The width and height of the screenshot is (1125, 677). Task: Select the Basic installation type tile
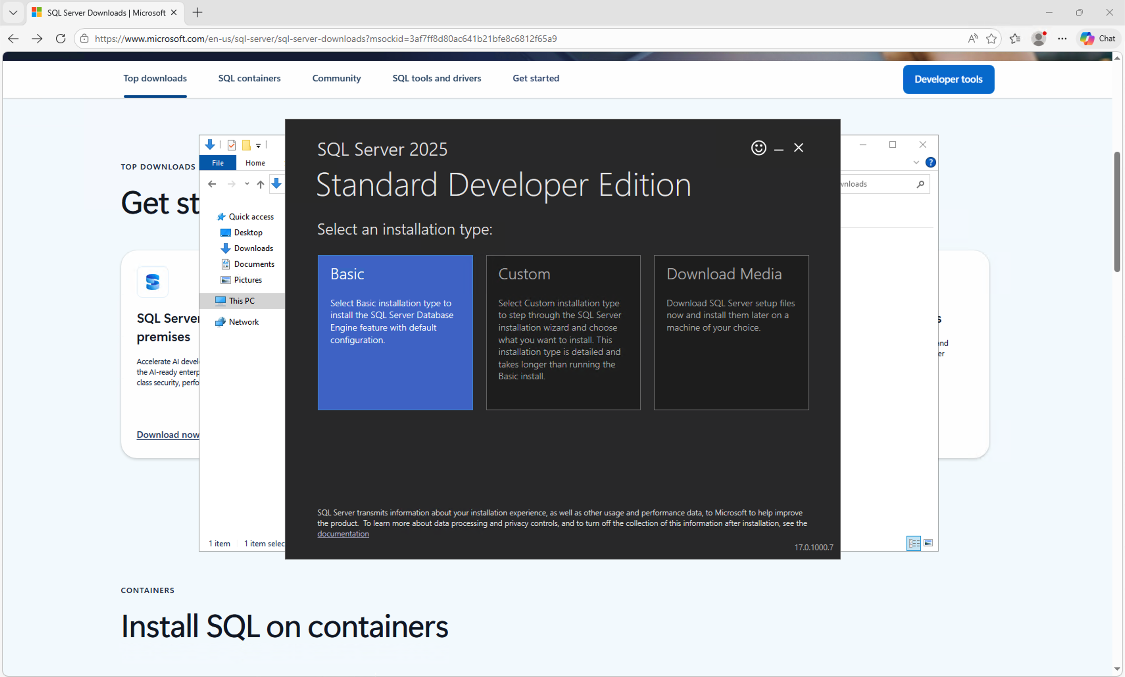pos(395,333)
